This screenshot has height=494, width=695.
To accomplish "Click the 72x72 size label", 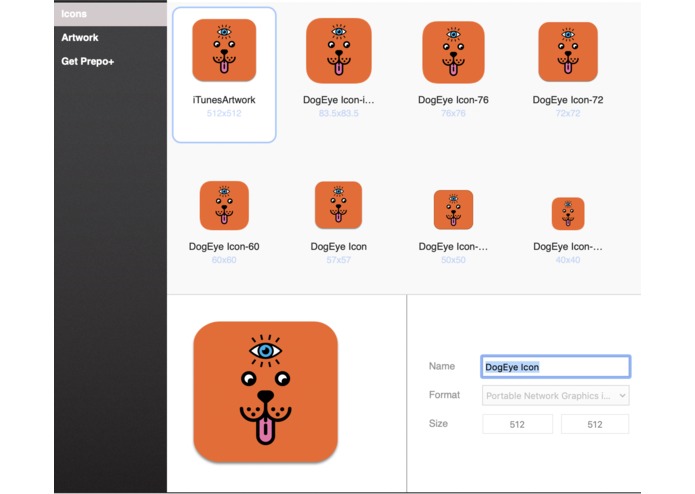I will coord(568,113).
